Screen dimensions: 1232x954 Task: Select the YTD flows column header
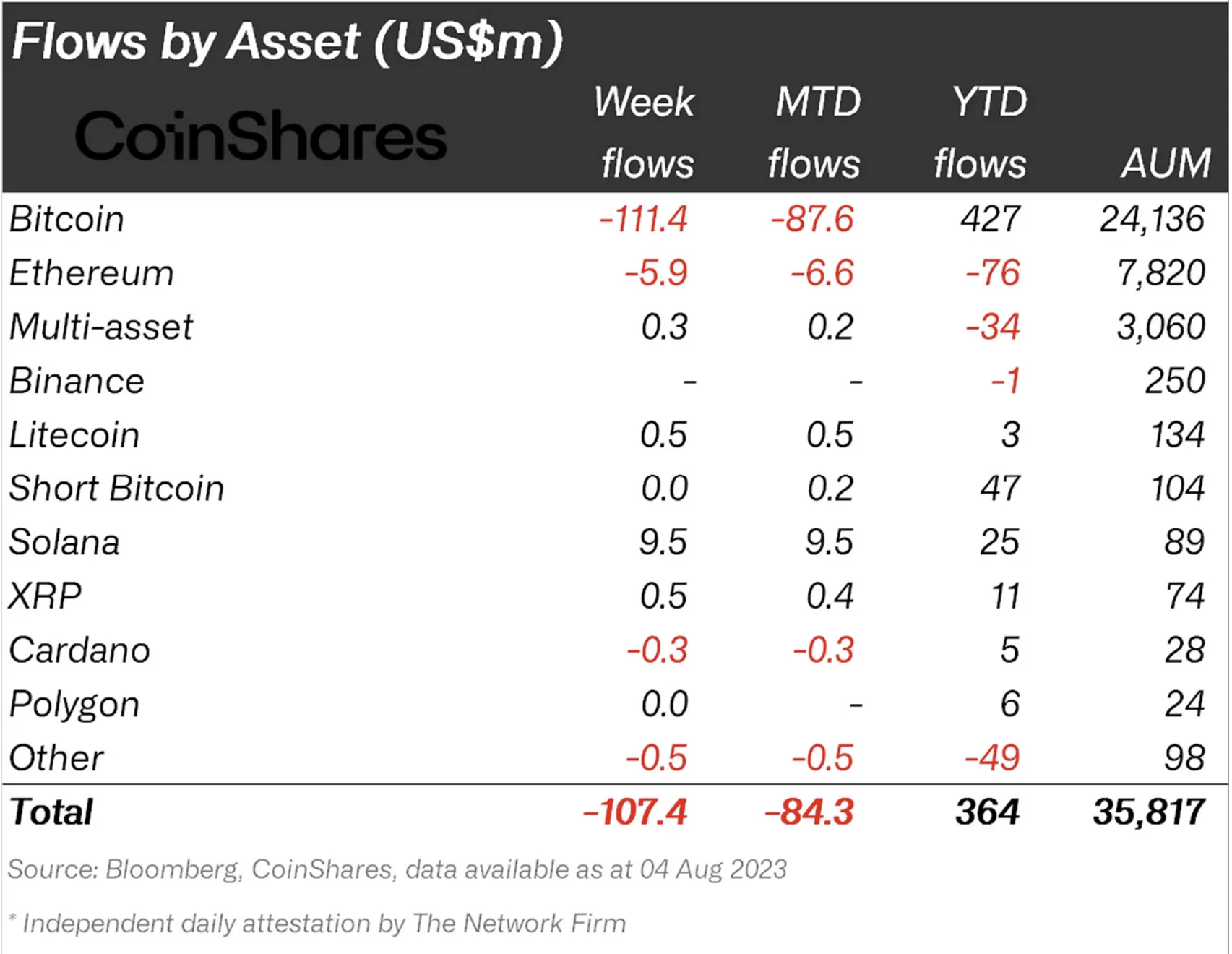(x=982, y=132)
